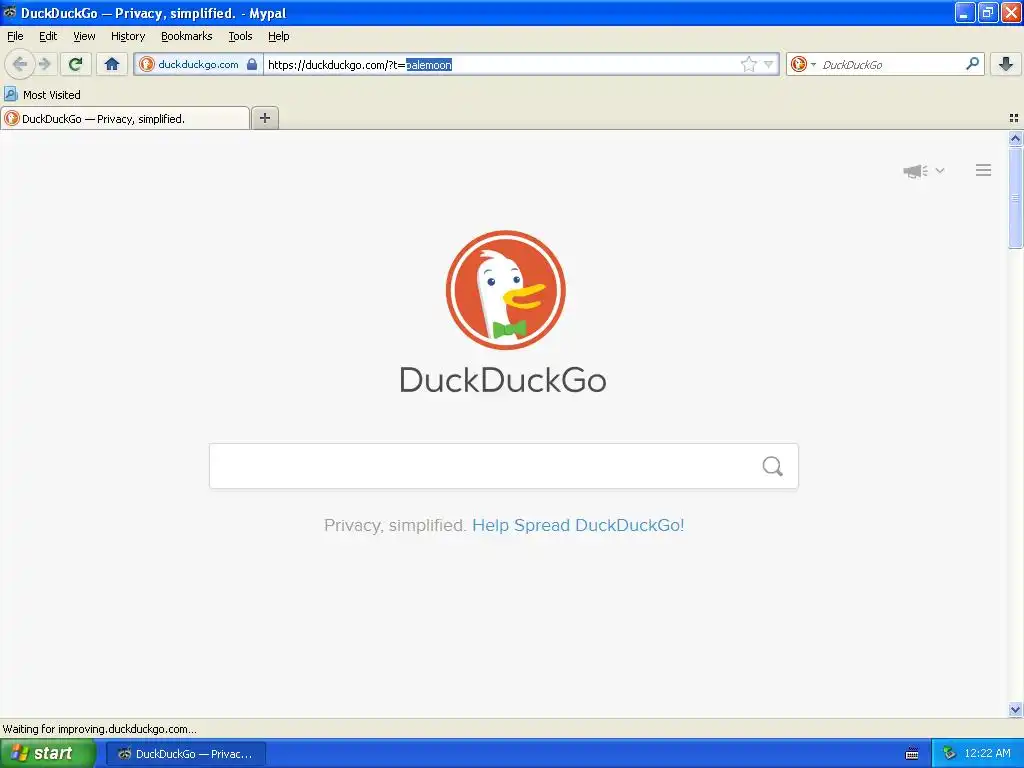Select the DuckDuckGo taskbar window button
The image size is (1024, 768).
[186, 754]
